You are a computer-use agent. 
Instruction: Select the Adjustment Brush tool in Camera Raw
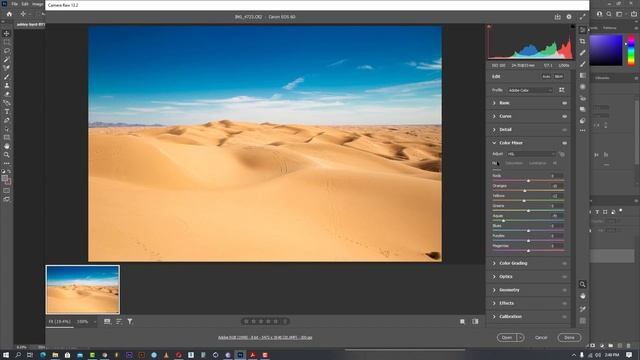(x=582, y=64)
